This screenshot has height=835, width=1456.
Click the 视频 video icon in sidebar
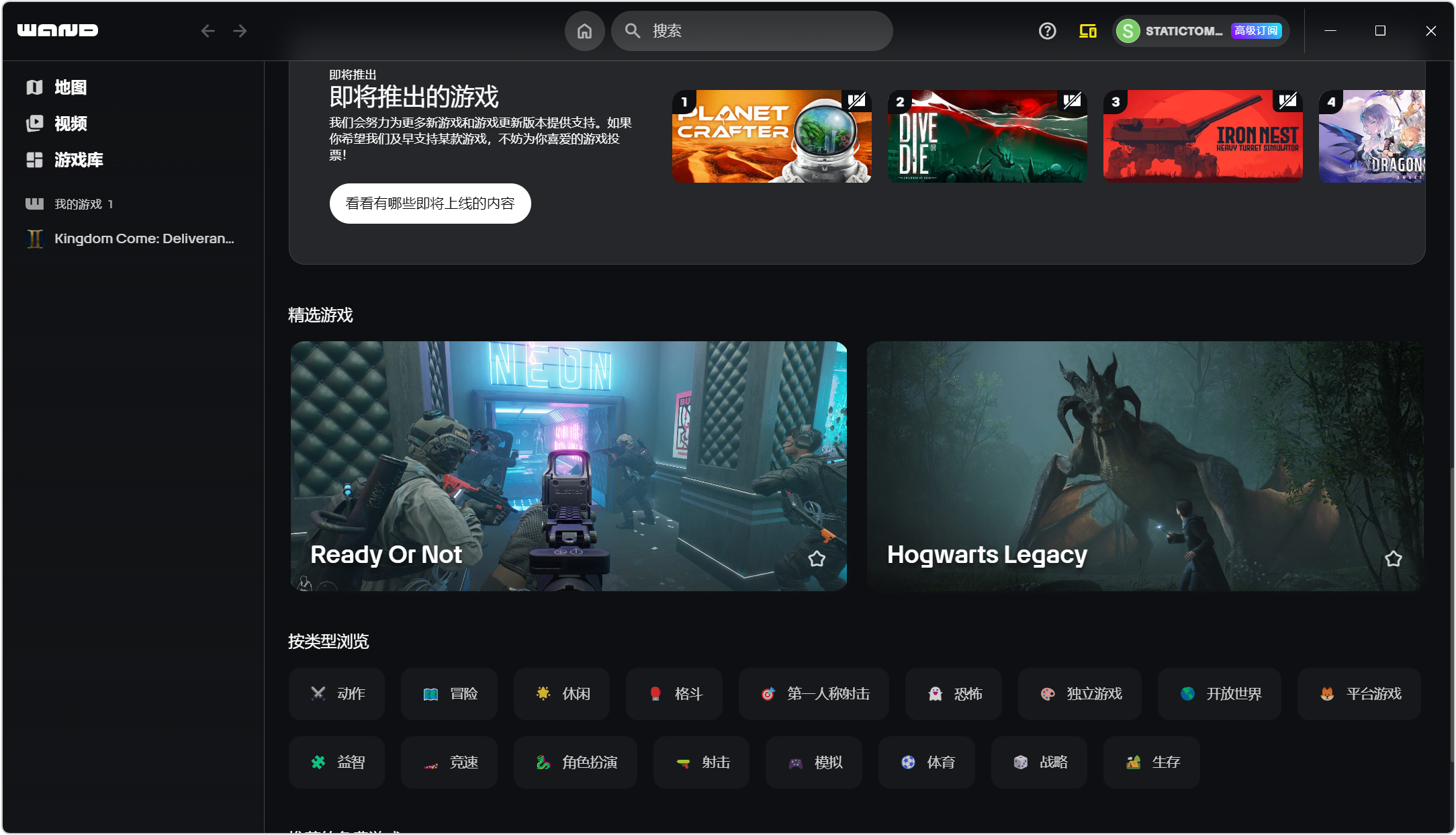click(x=35, y=124)
